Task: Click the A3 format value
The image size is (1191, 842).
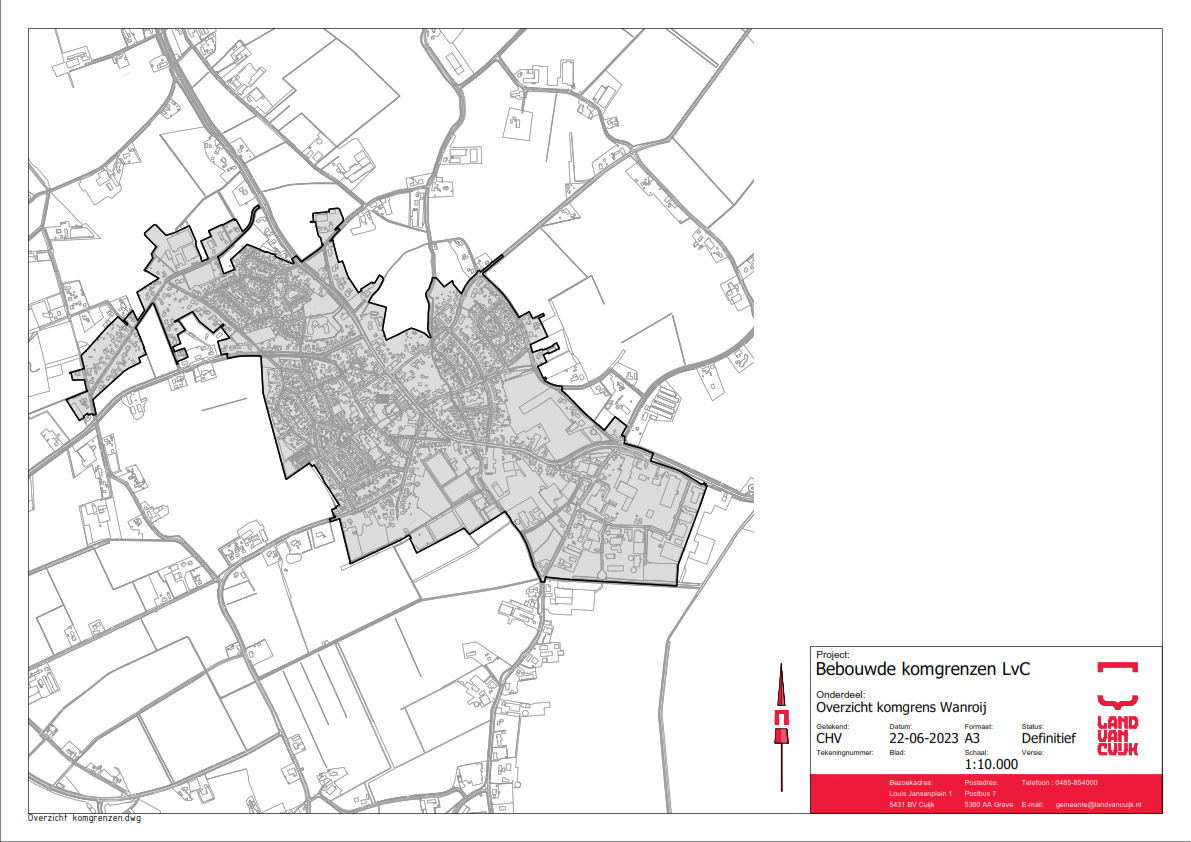Action: coord(973,738)
